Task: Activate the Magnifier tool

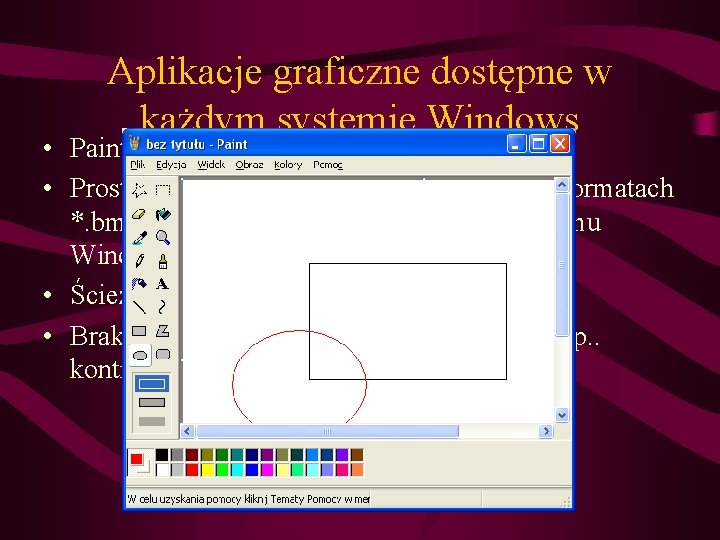Action: [163, 237]
